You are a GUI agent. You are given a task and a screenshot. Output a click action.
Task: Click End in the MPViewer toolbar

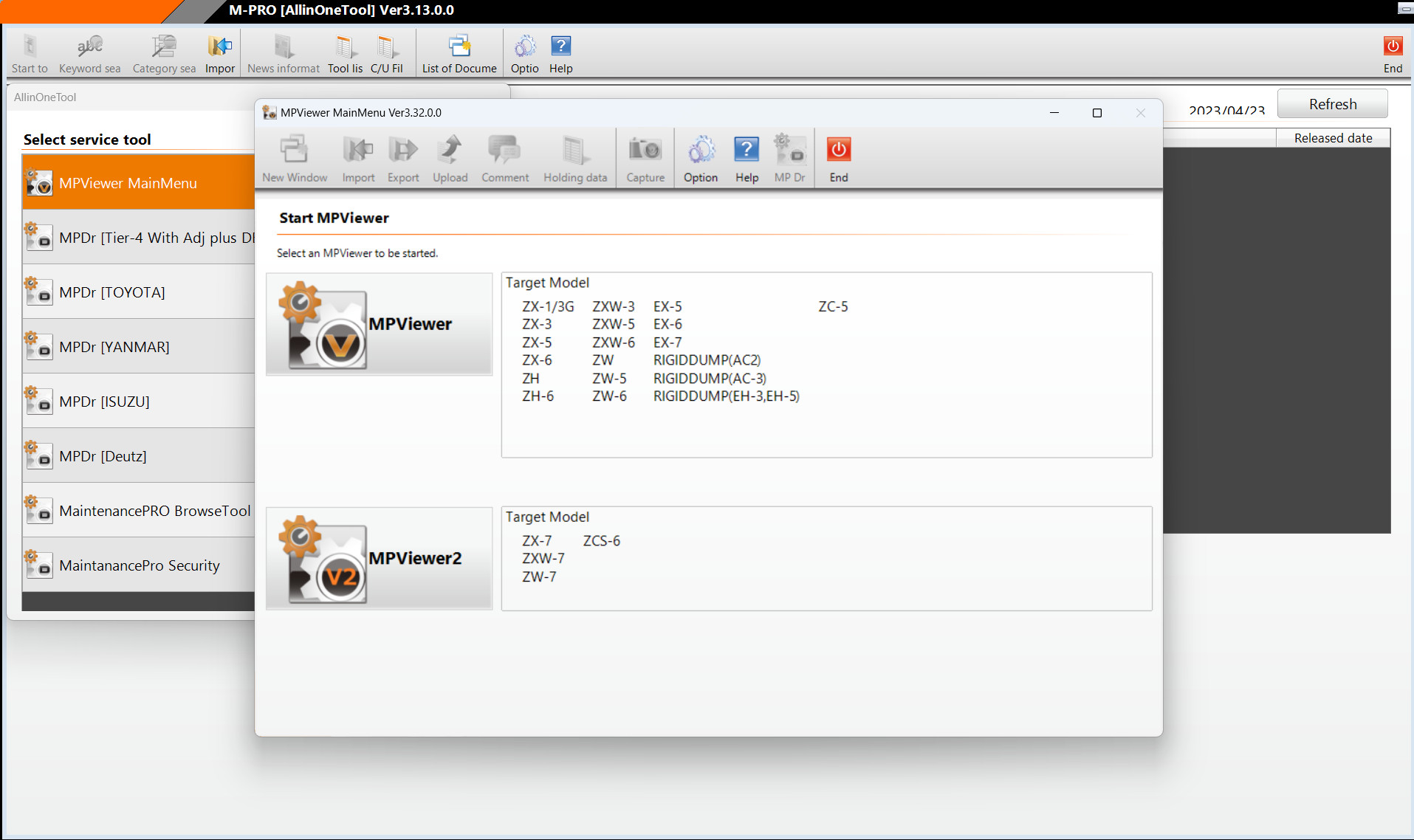[x=839, y=158]
